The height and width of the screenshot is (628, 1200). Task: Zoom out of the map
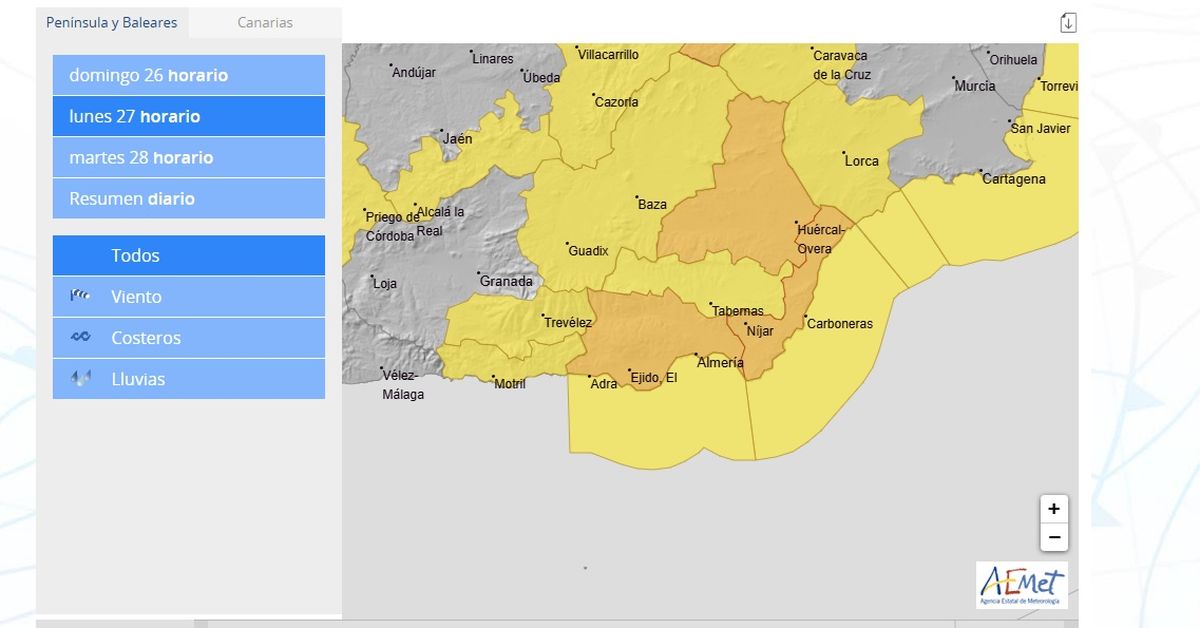[1054, 537]
